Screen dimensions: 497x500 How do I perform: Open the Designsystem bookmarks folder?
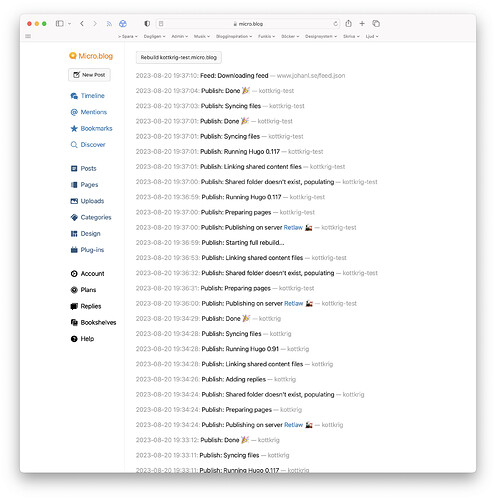click(x=321, y=36)
